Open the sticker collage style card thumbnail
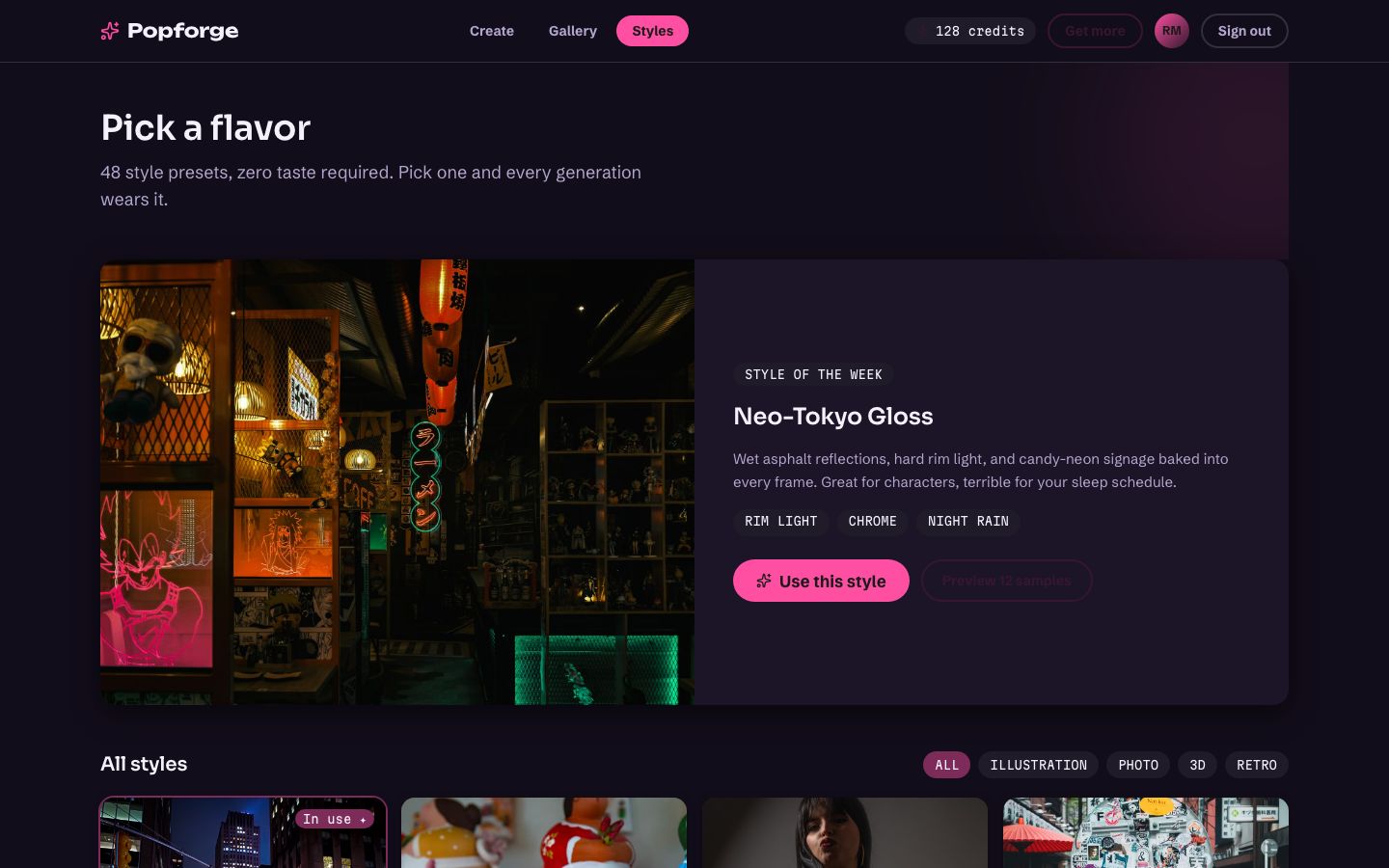Image resolution: width=1389 pixels, height=868 pixels. pos(1146,833)
